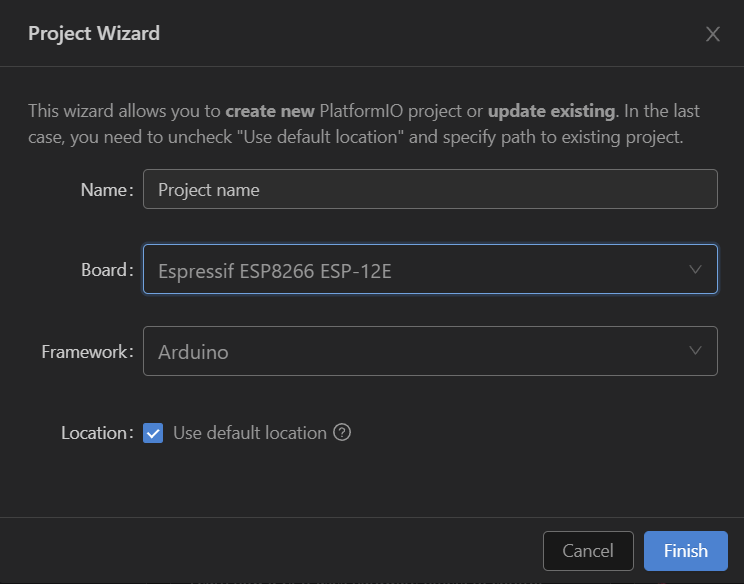This screenshot has width=744, height=584.
Task: Click Finish to create the project
Action: [685, 551]
